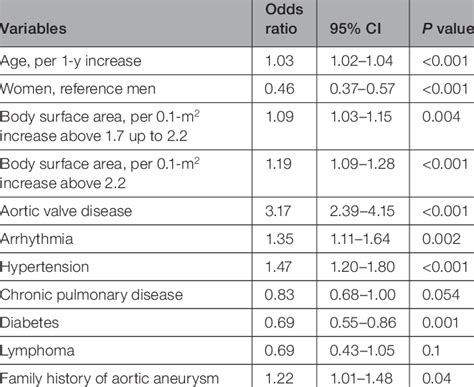This screenshot has width=474, height=387.
Task: Select the Lymphoma row label
Action: [37, 351]
